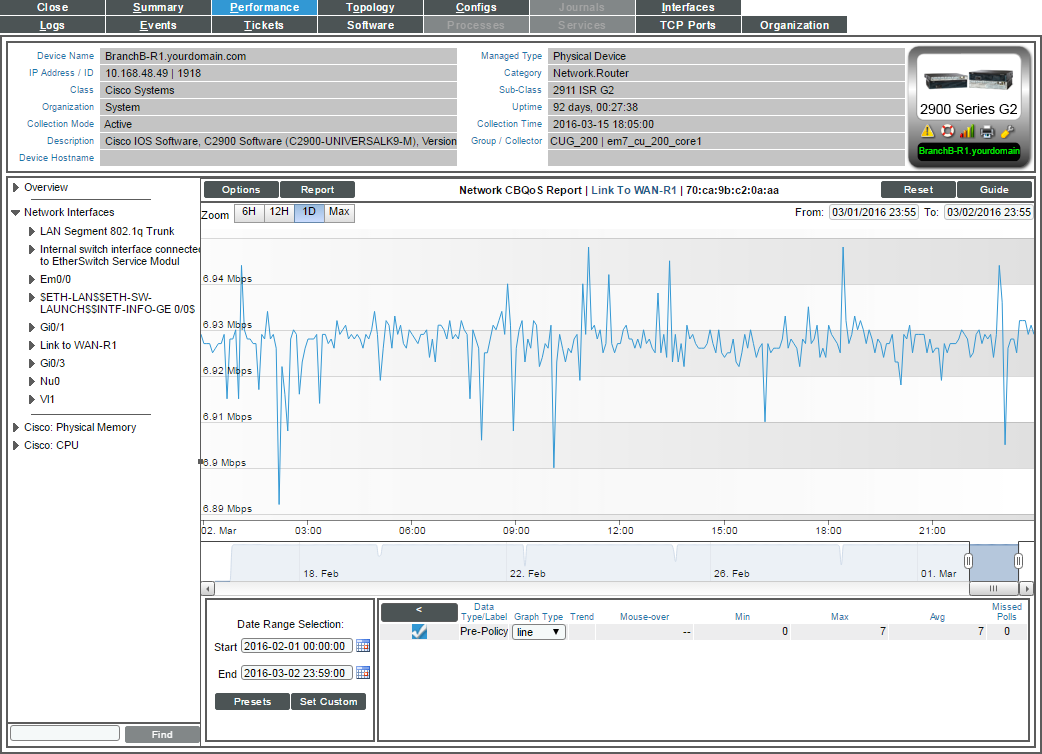Click the 2900 Series G2 router image
1042x754 pixels.
[x=967, y=80]
